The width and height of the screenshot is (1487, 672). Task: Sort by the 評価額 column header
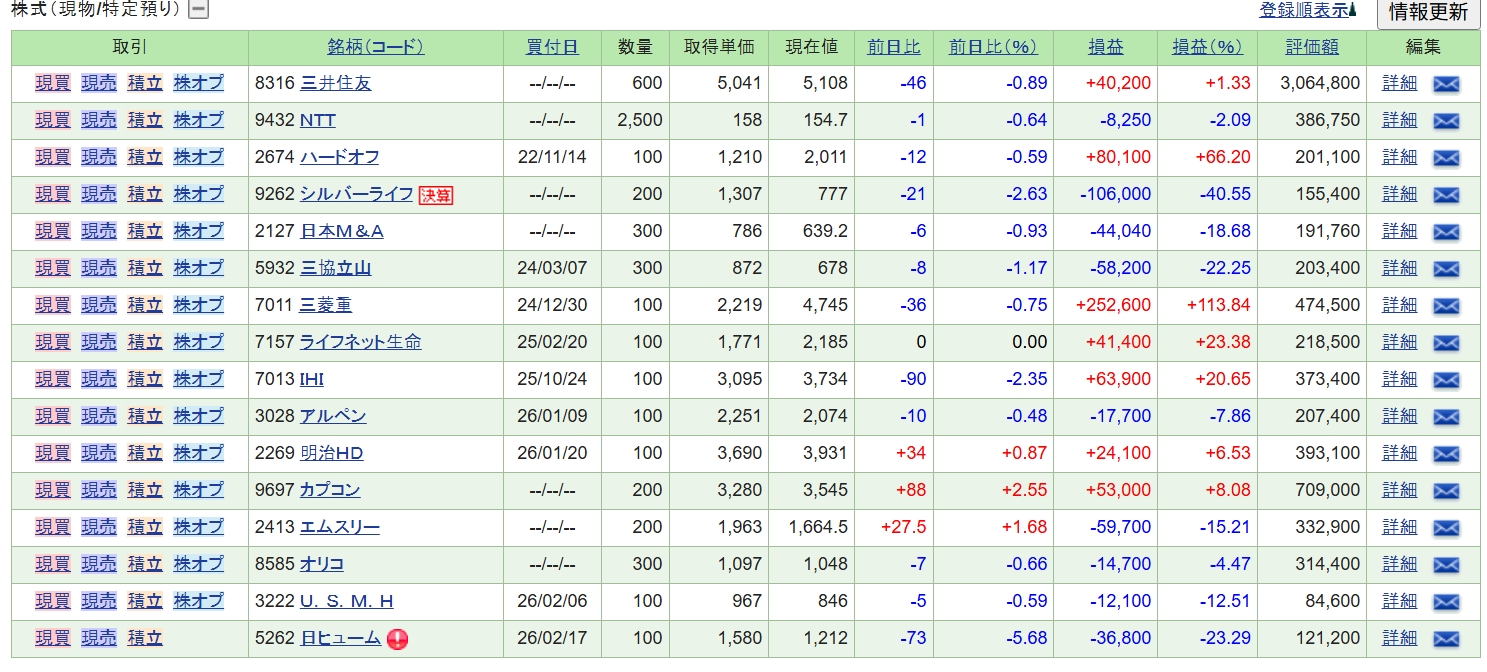pyautogui.click(x=1312, y=47)
